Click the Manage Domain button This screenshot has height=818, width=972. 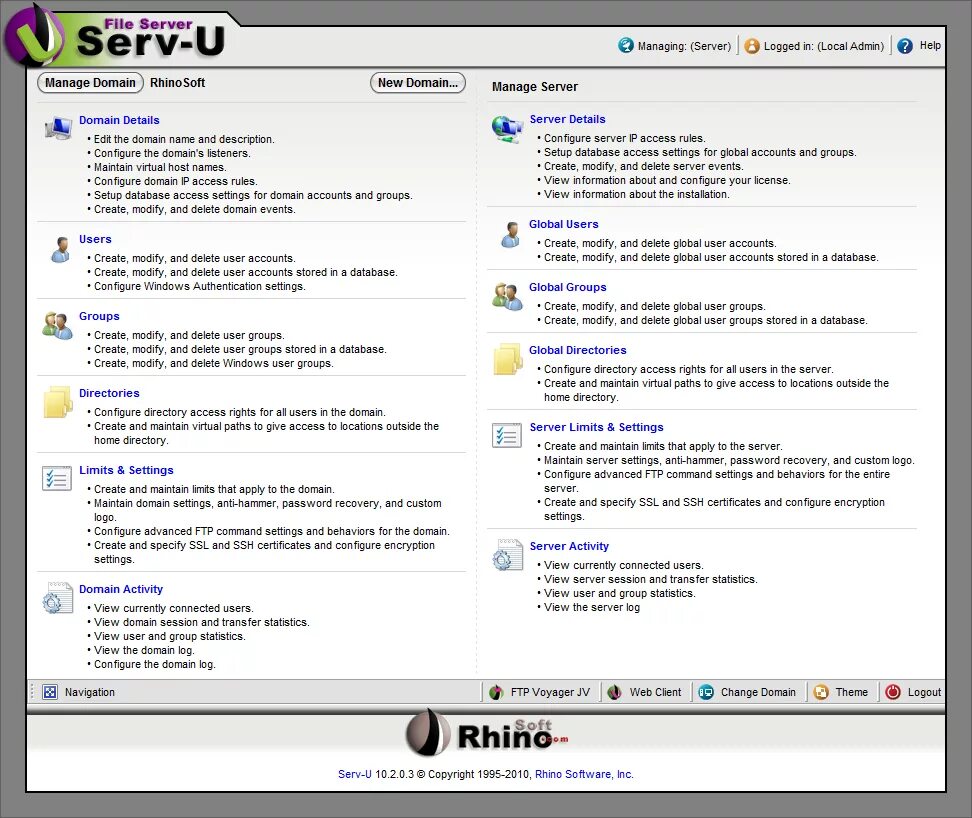point(91,82)
